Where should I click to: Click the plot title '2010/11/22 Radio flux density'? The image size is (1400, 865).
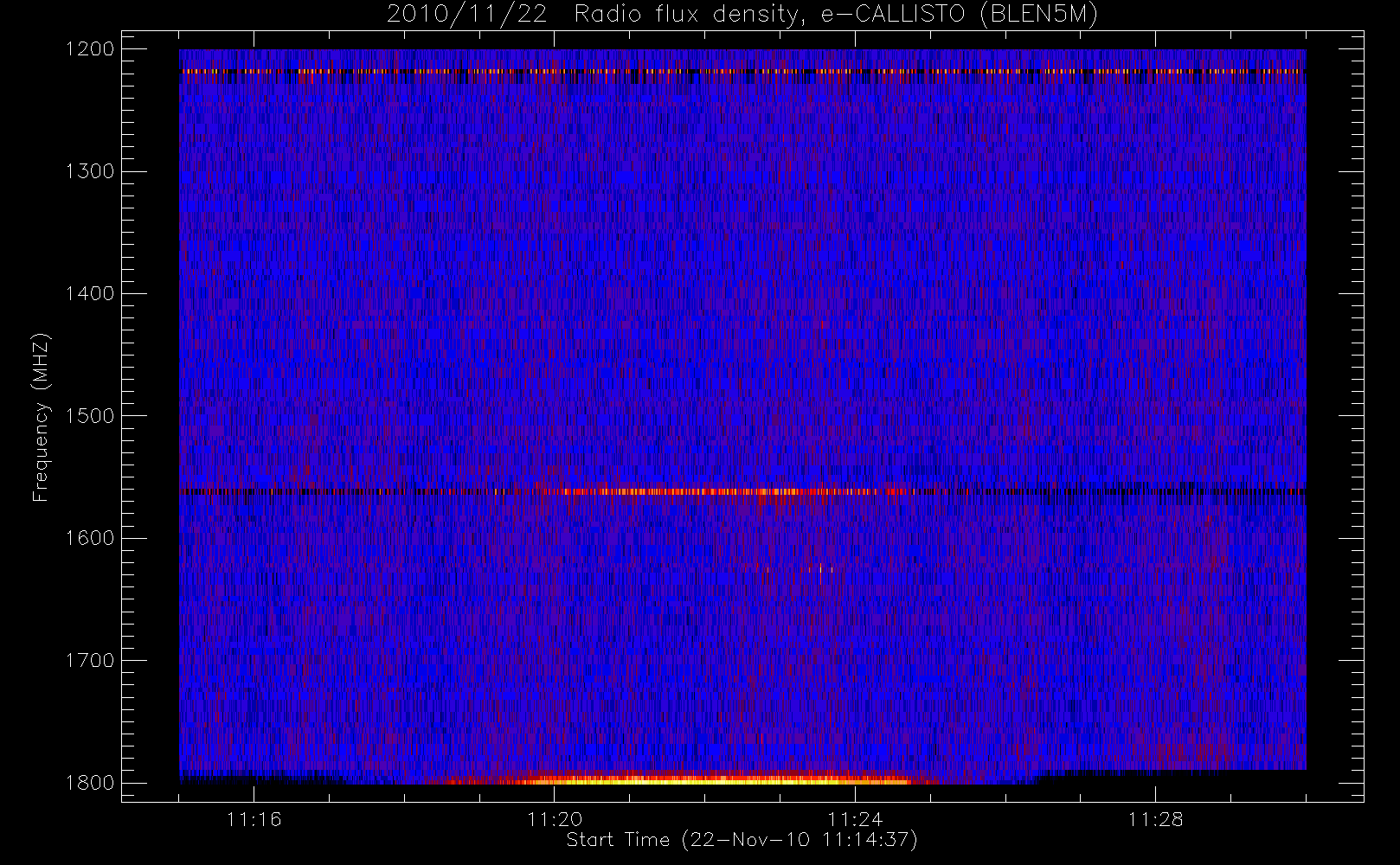[x=742, y=15]
